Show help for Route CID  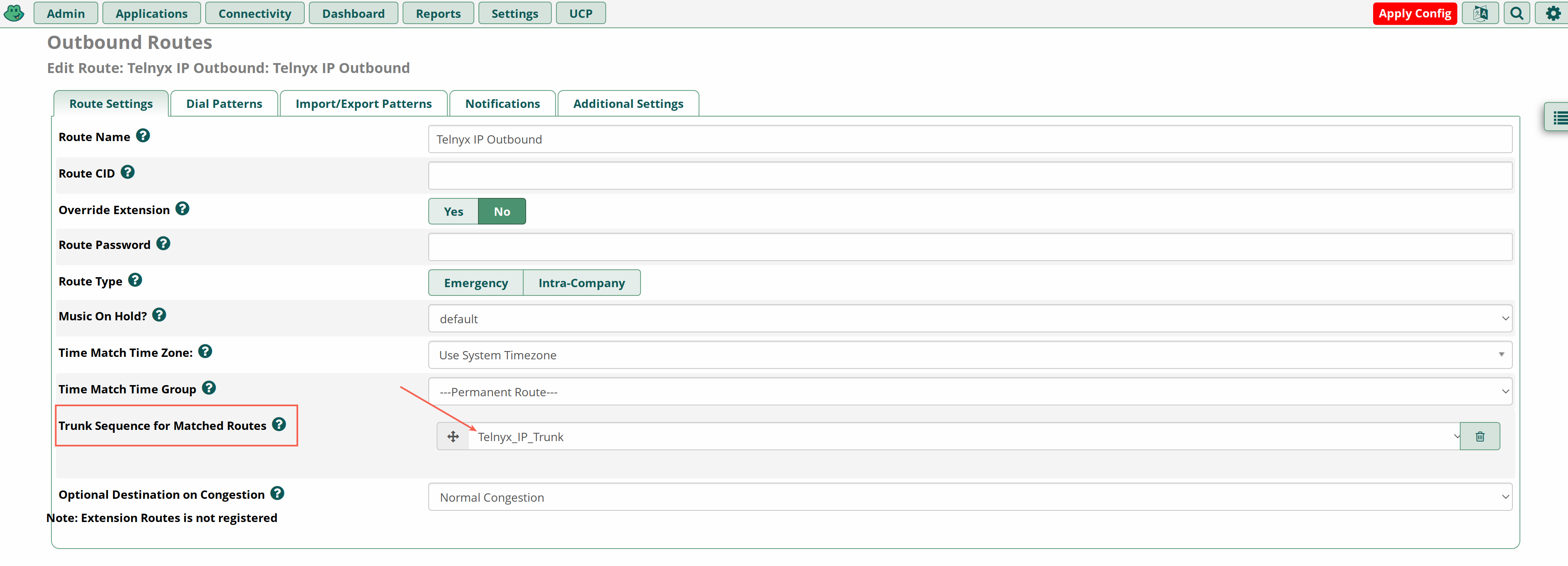click(128, 173)
